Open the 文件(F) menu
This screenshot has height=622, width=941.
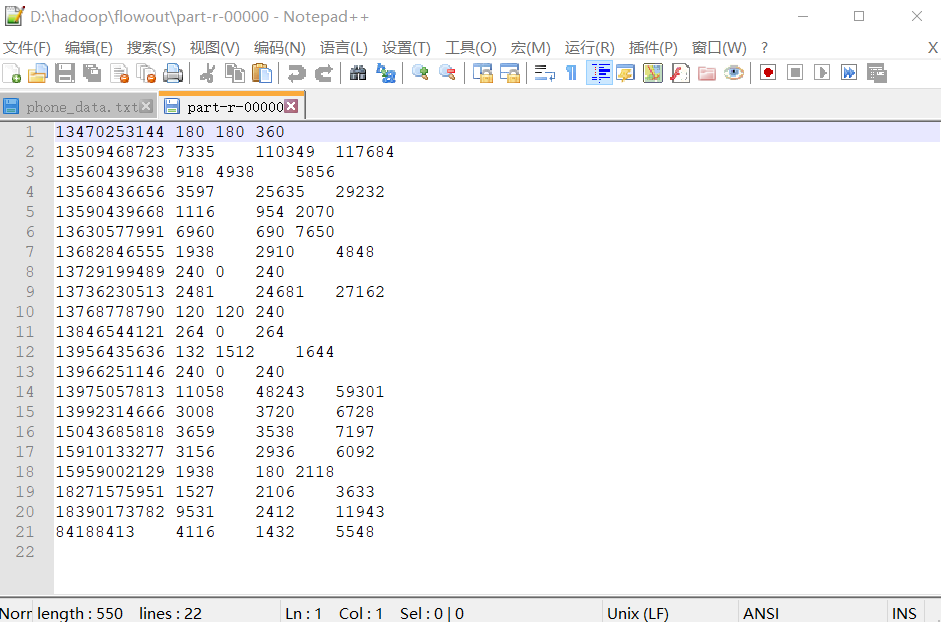tap(27, 47)
